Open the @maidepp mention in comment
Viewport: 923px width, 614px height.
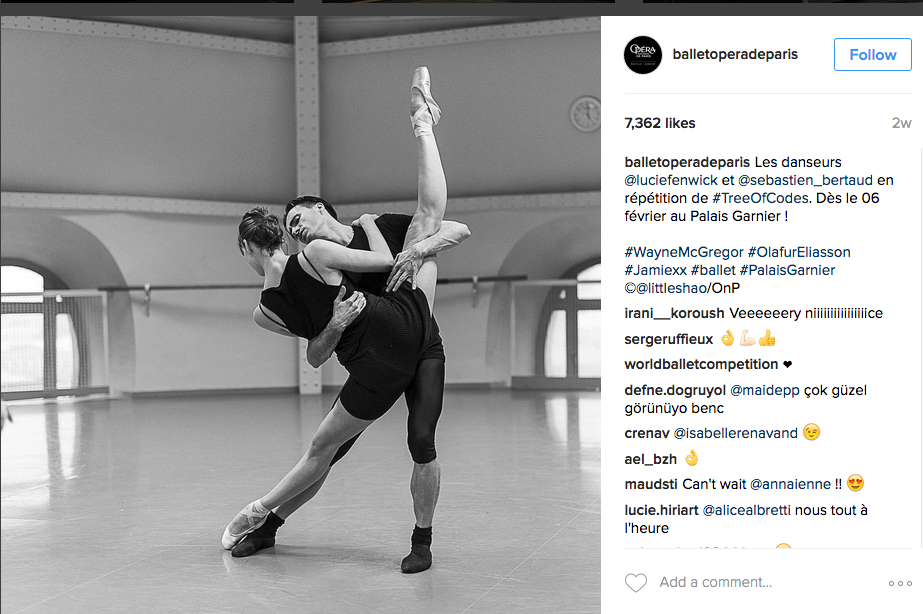click(x=765, y=390)
